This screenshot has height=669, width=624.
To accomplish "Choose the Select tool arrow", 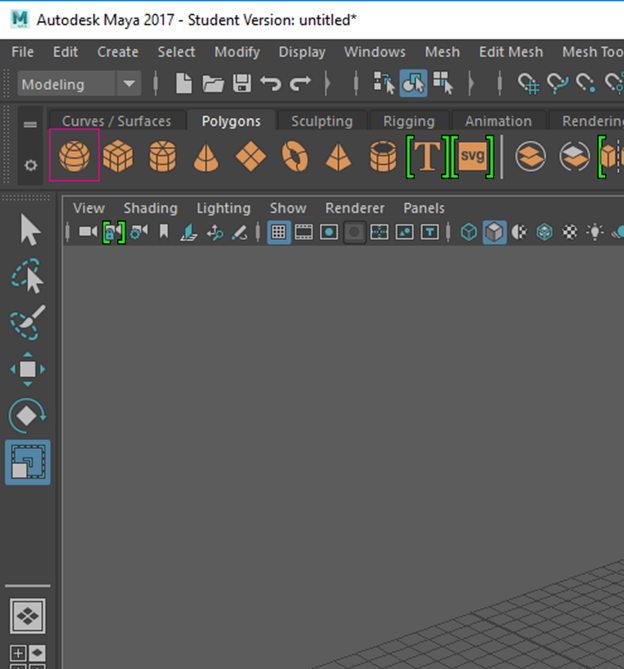I will coord(29,230).
